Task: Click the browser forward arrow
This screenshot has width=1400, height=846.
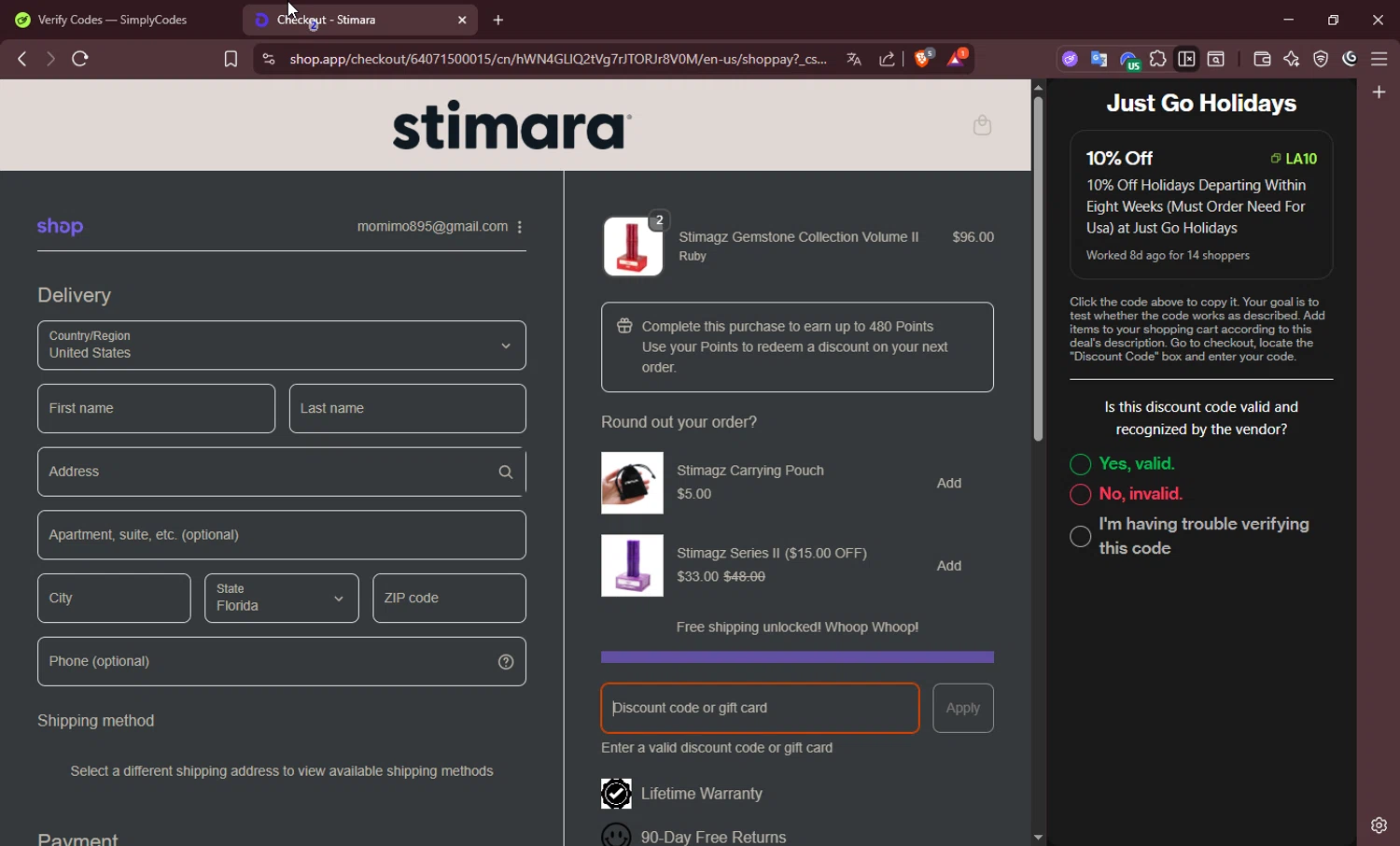Action: tap(50, 59)
